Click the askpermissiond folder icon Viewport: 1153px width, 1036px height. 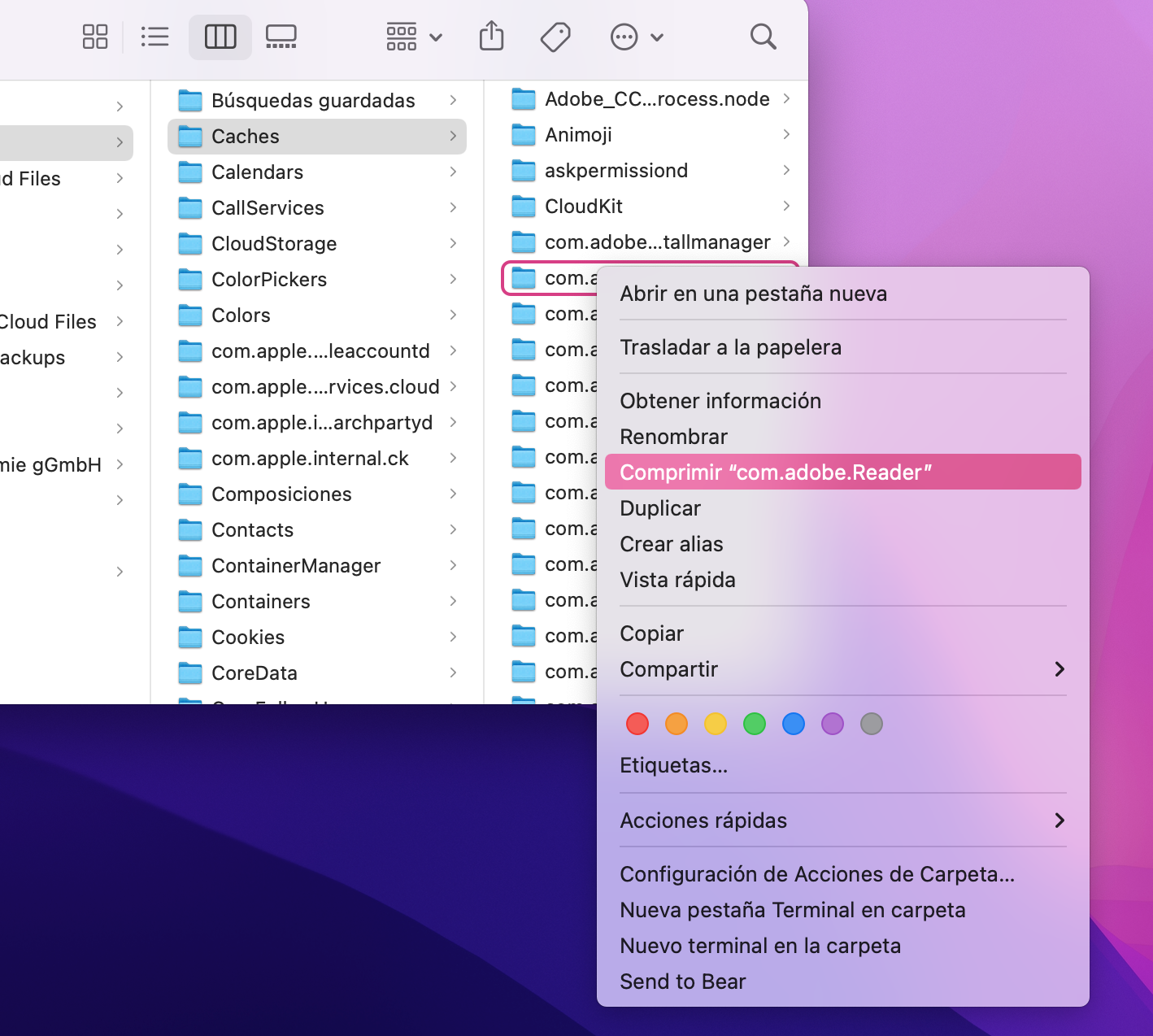[524, 171]
